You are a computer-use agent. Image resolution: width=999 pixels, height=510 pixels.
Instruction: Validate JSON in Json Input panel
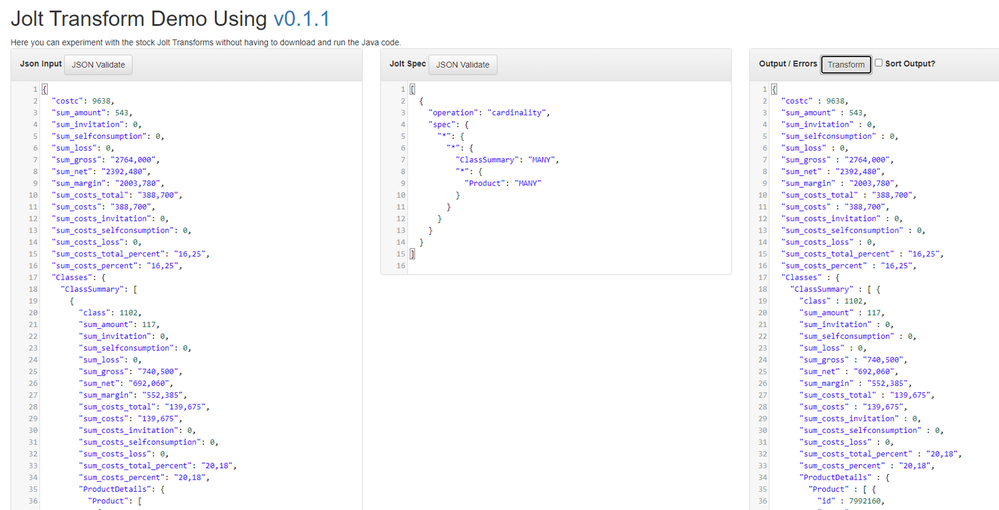[x=98, y=64]
